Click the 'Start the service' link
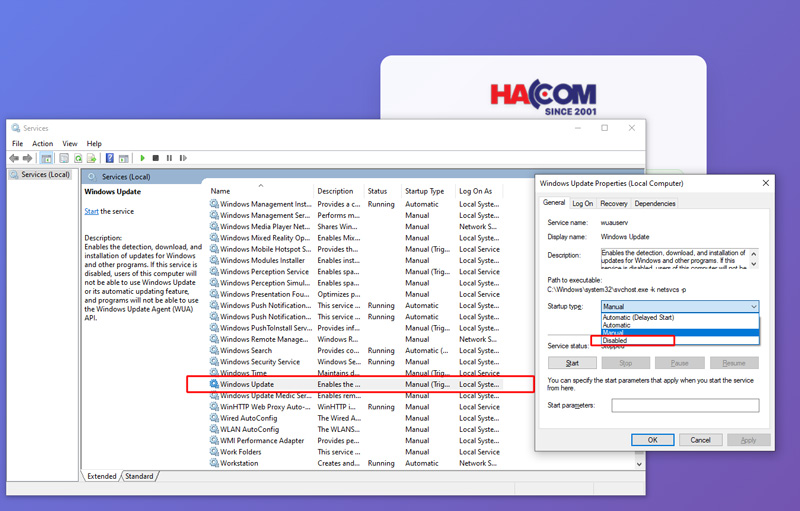Viewport: 800px width, 511px height. click(x=91, y=211)
